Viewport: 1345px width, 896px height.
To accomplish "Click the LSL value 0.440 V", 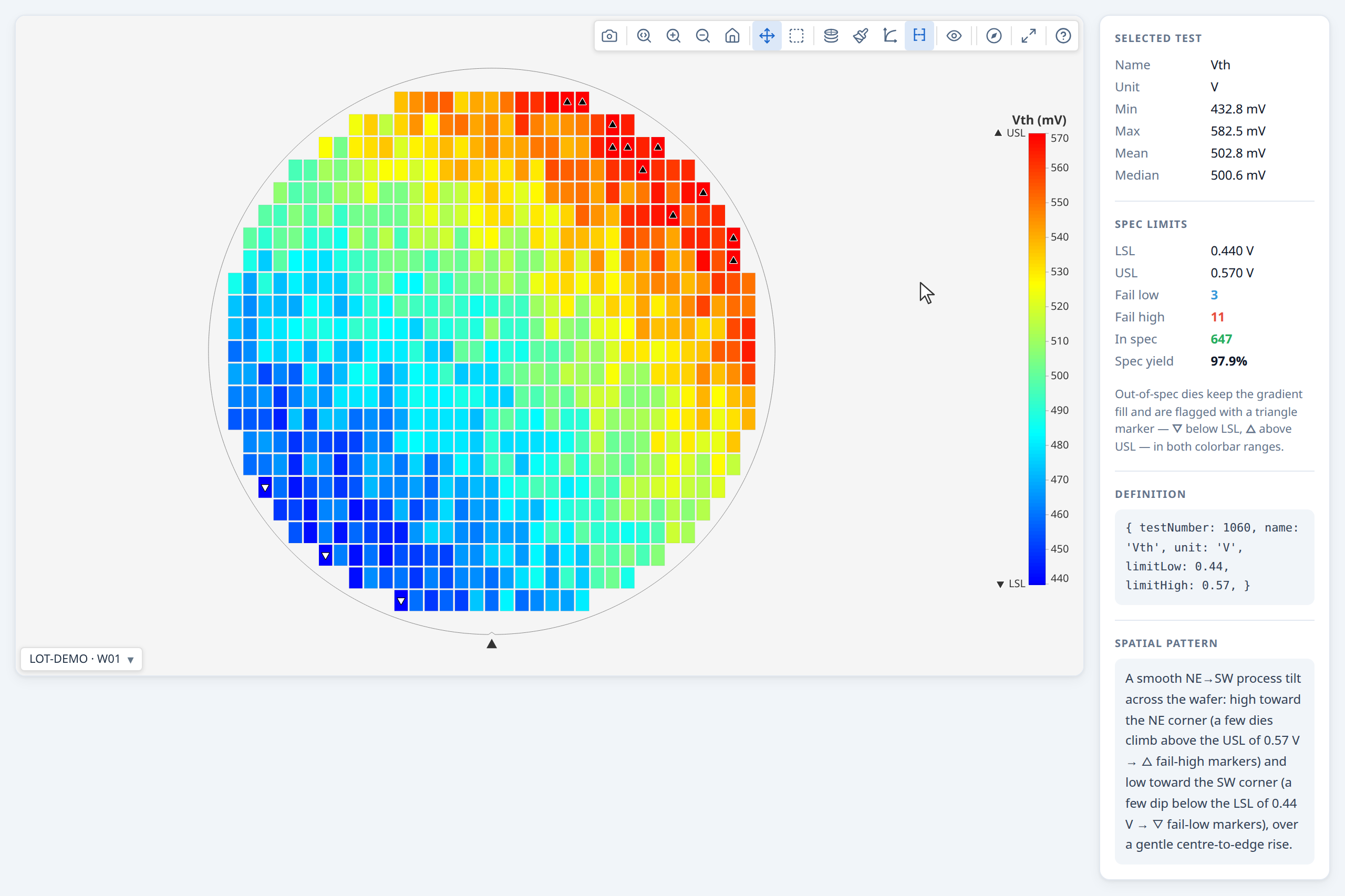I will click(1232, 251).
